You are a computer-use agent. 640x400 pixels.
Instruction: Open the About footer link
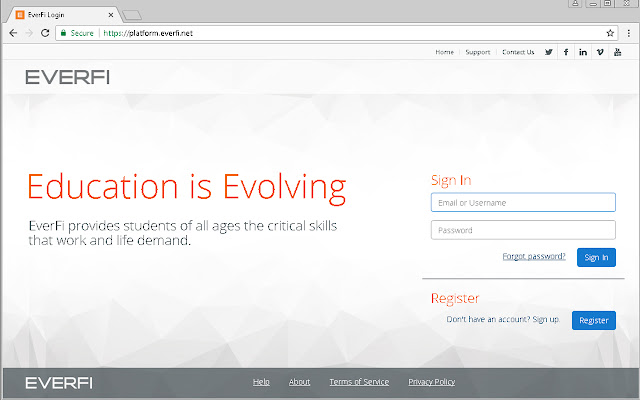[299, 382]
